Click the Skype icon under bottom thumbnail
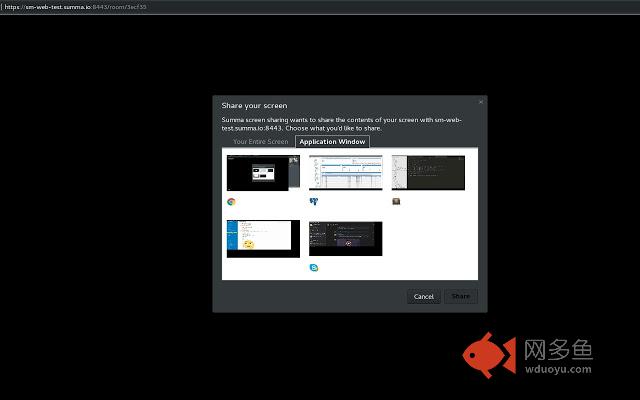The height and width of the screenshot is (400, 640). point(313,267)
